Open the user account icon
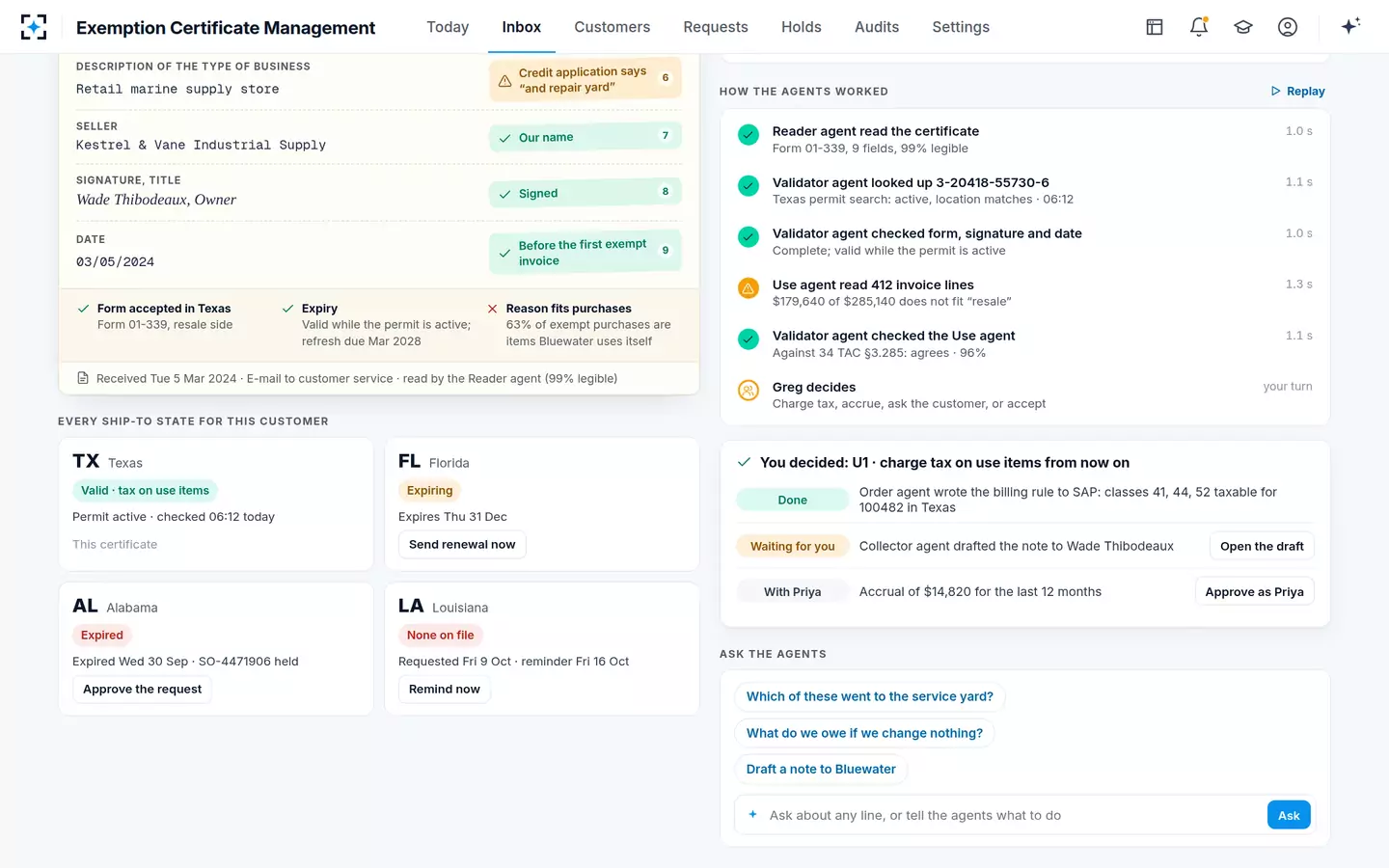The height and width of the screenshot is (868, 1389). point(1288,27)
